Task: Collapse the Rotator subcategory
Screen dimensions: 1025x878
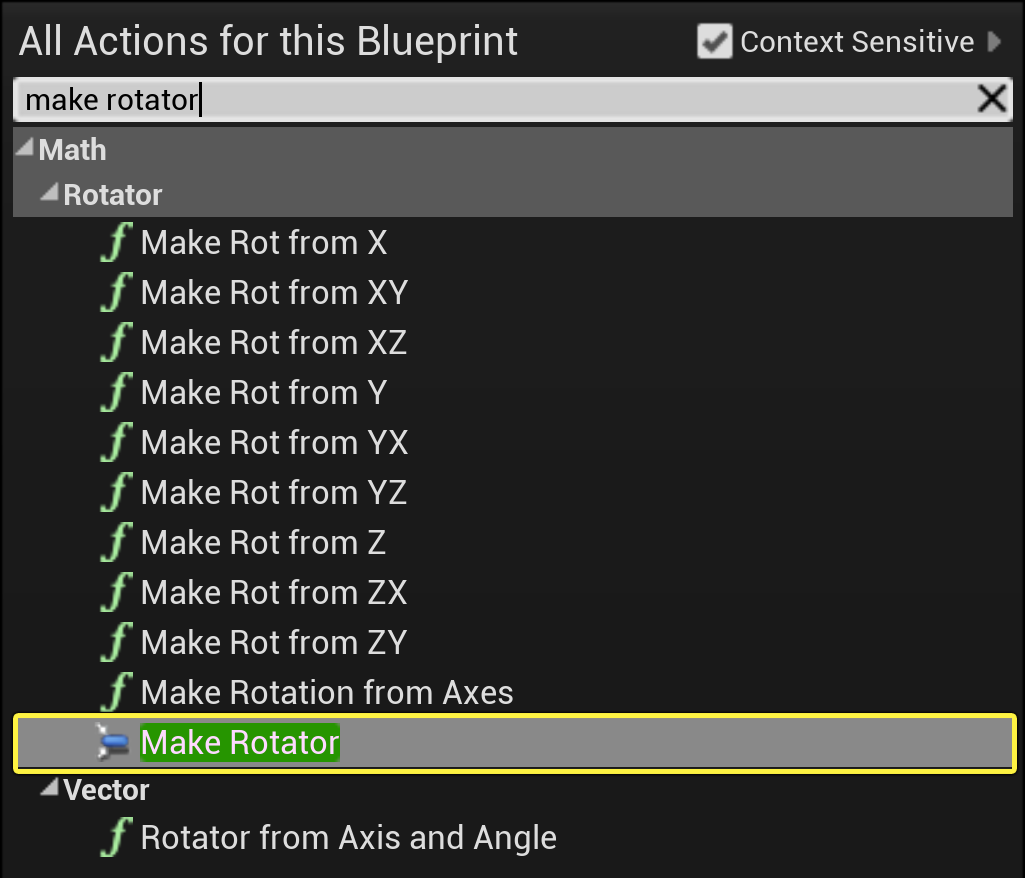Action: click(49, 194)
